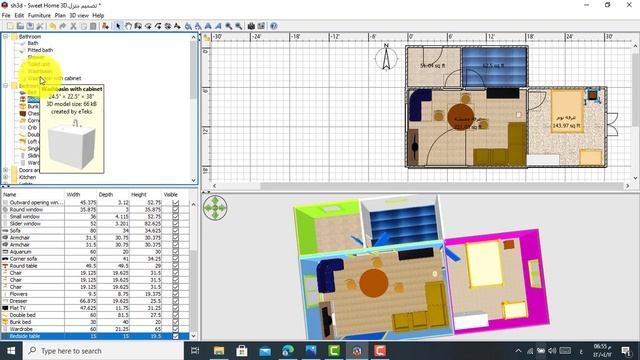Open the Help menu
Viewport: 640px width, 360px height.
(98, 16)
